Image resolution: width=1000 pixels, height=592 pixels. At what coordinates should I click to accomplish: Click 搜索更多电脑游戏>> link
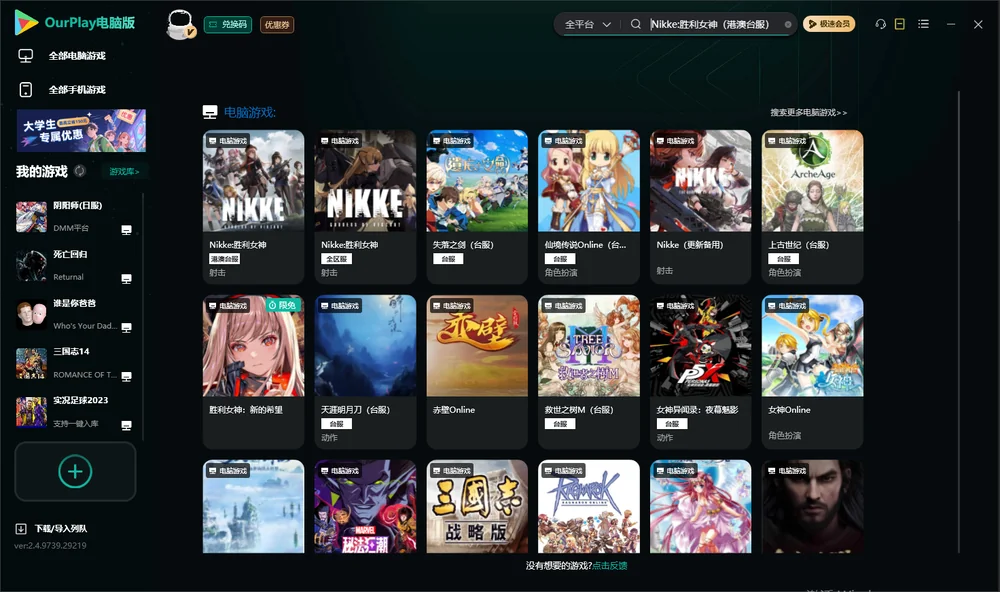(809, 112)
